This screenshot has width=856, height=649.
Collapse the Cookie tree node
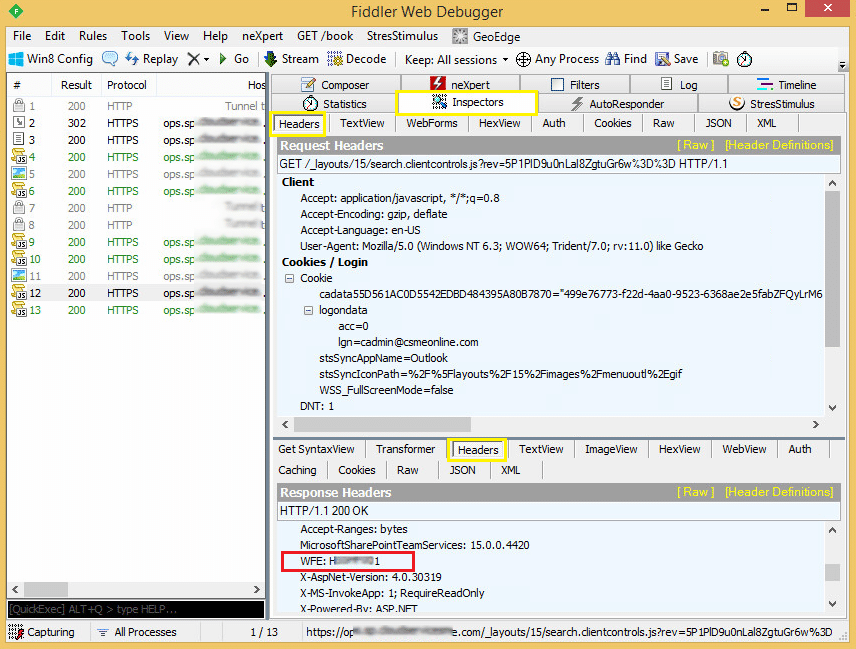(290, 278)
